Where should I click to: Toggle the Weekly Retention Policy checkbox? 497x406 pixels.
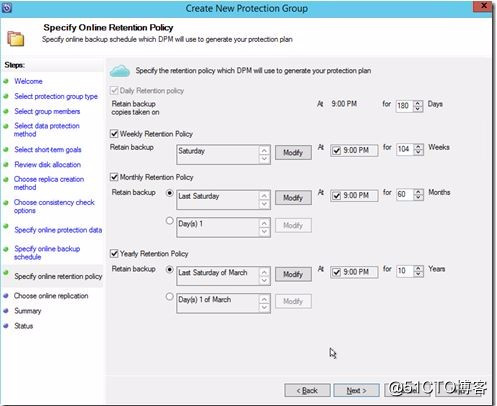pos(114,134)
